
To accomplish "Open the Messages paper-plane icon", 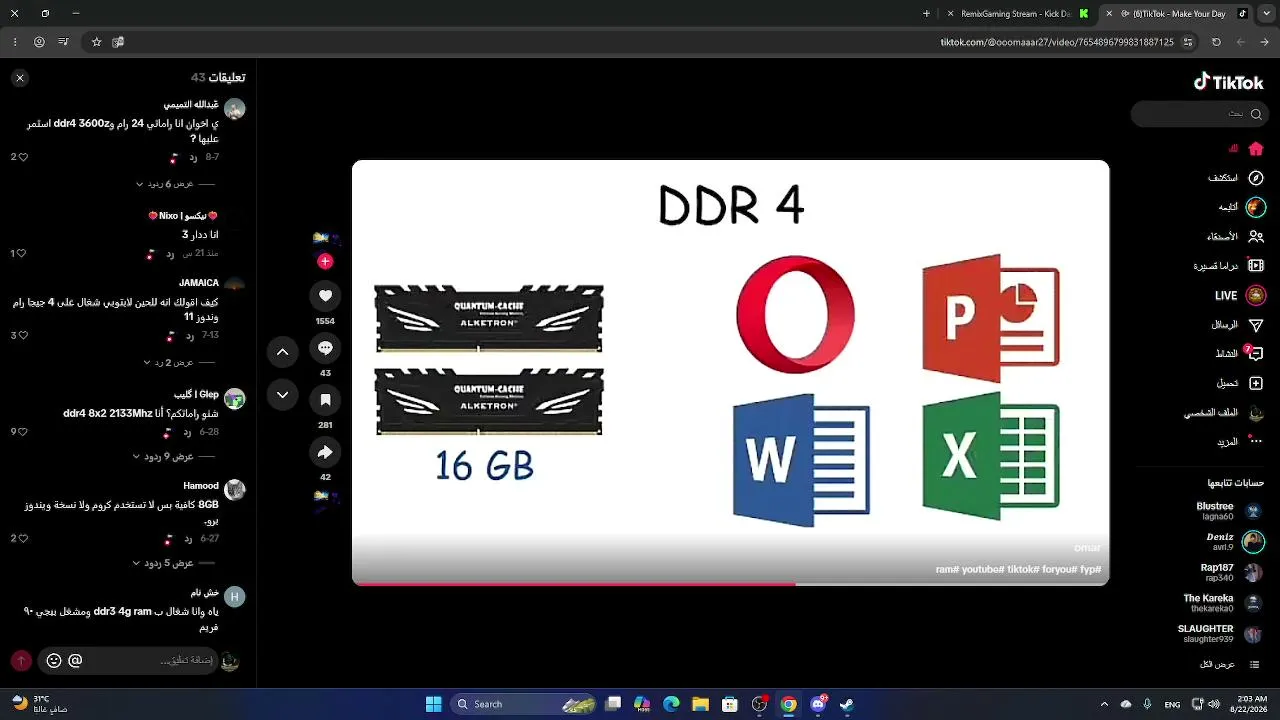I will [x=1256, y=325].
